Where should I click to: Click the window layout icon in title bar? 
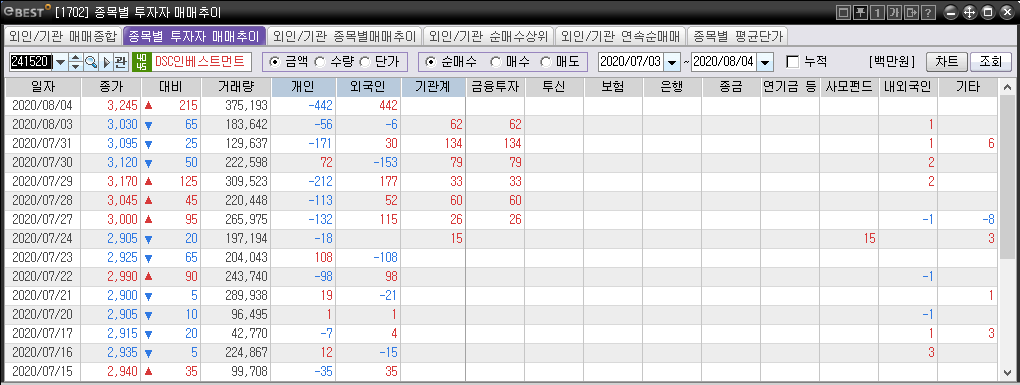coord(844,12)
